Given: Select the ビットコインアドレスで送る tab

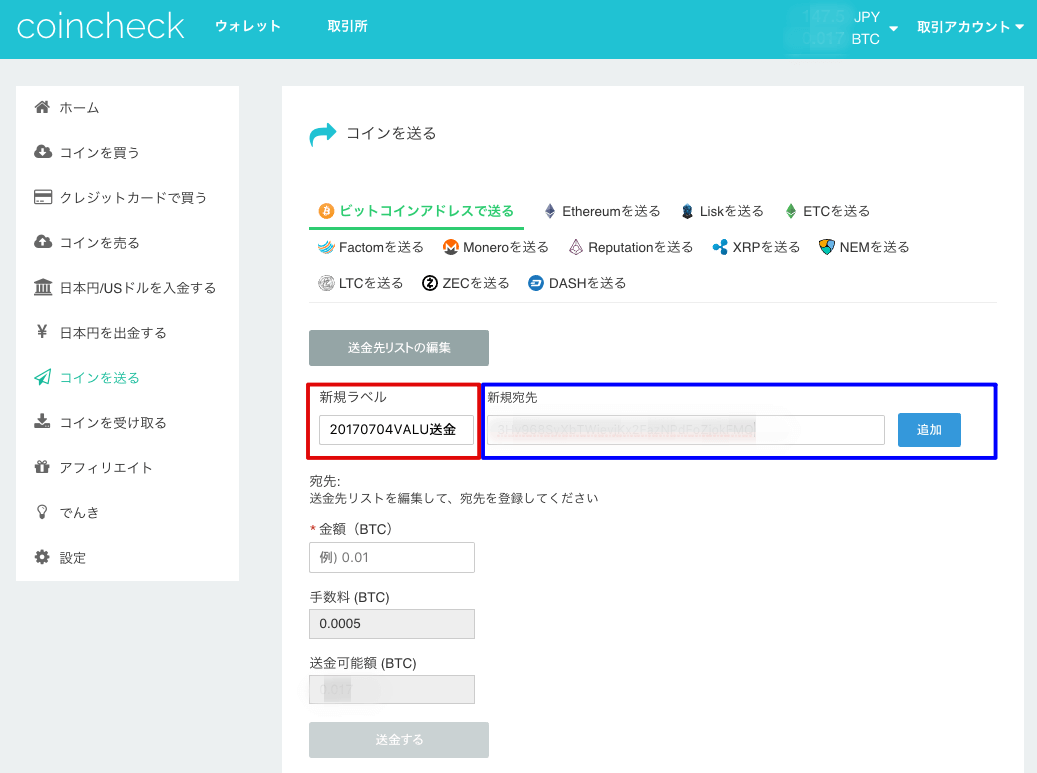Looking at the screenshot, I should pyautogui.click(x=416, y=211).
